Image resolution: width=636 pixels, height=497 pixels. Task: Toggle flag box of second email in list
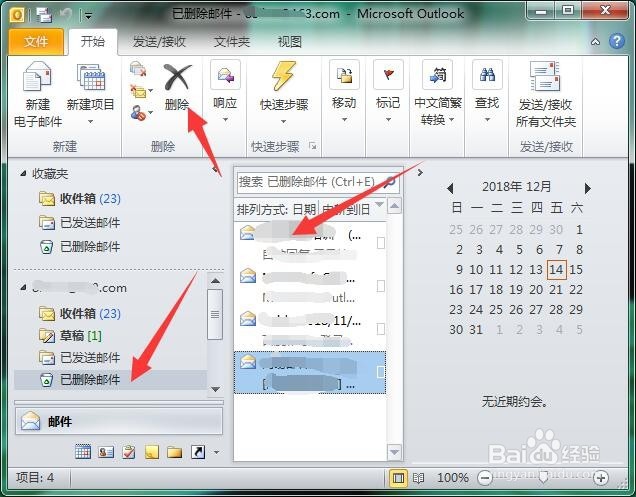pos(381,286)
